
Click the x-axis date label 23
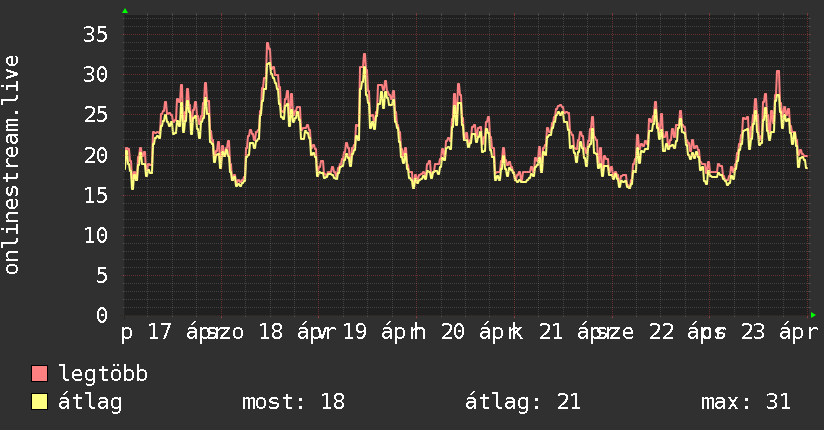click(753, 332)
